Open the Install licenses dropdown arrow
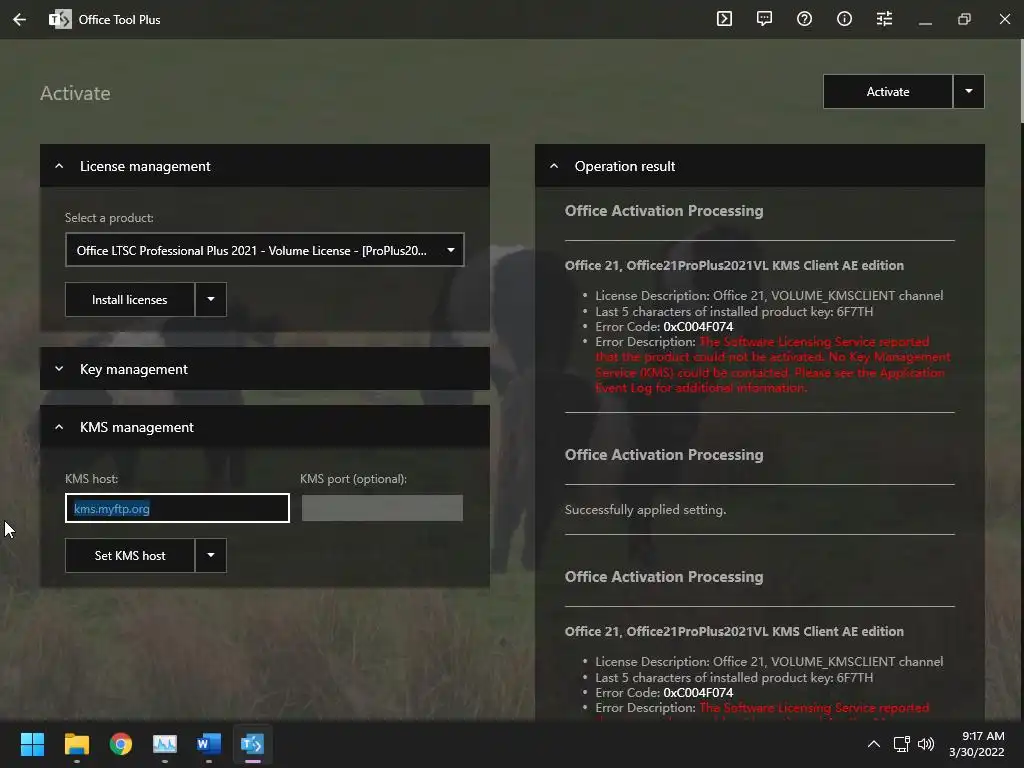Screen dimensions: 1024x768 coord(211,300)
